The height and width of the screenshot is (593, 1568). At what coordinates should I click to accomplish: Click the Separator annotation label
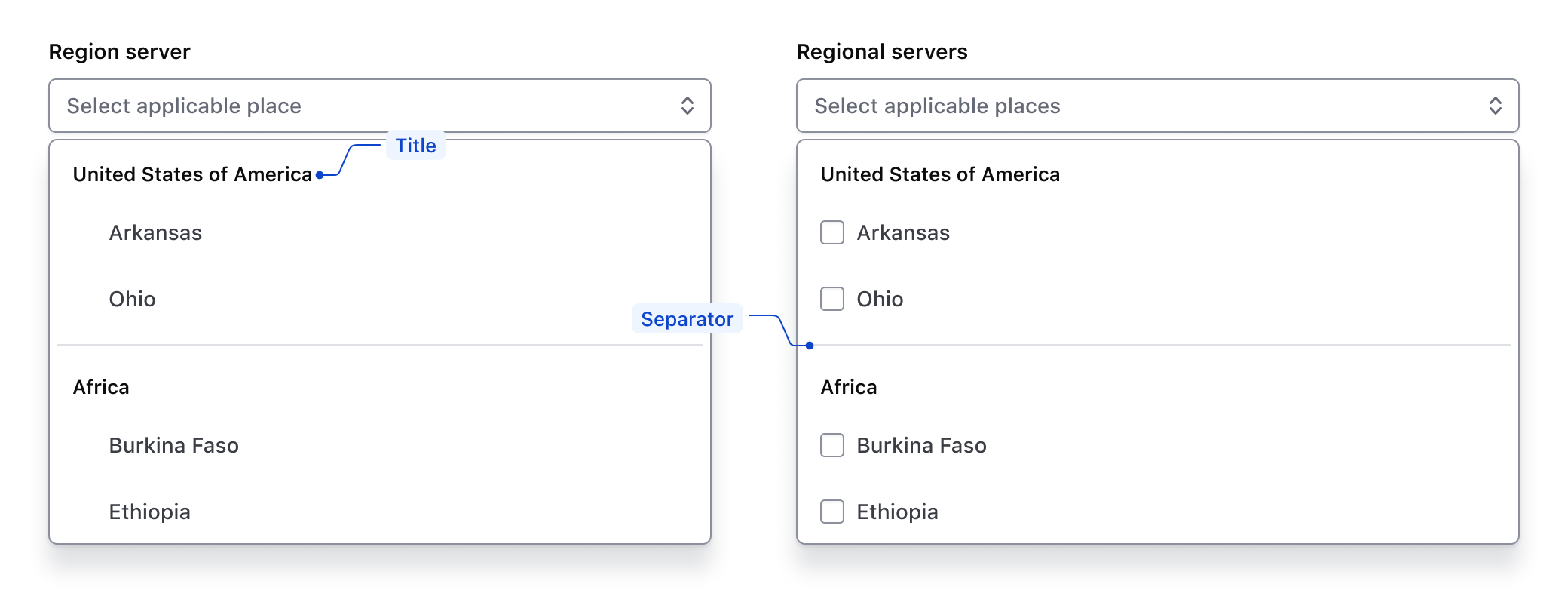click(x=688, y=319)
